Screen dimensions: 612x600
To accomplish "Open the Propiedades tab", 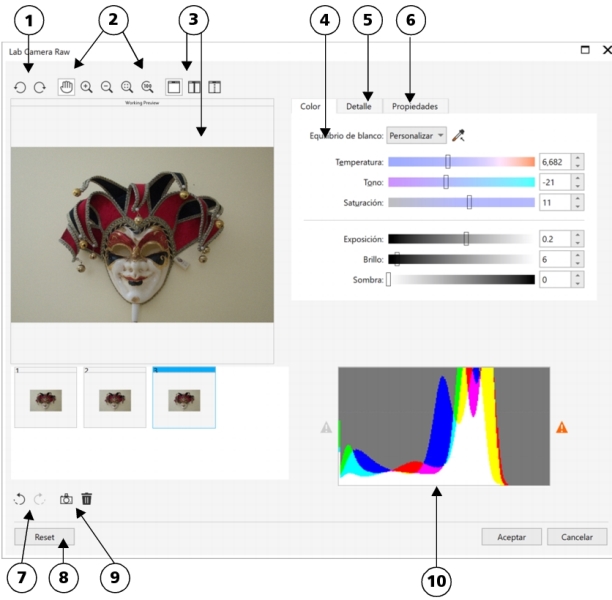I will coord(414,106).
